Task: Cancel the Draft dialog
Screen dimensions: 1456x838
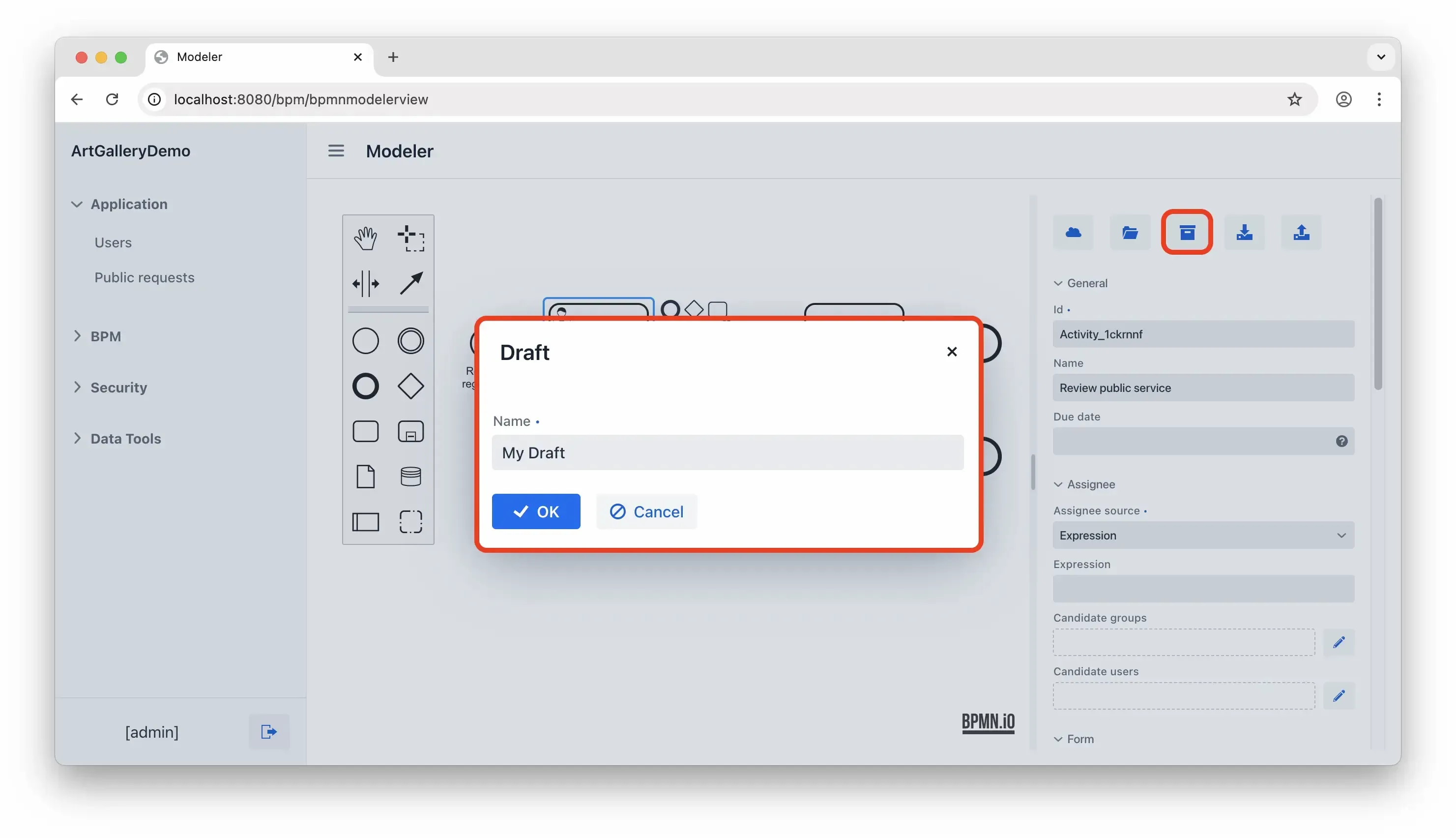Action: (646, 511)
